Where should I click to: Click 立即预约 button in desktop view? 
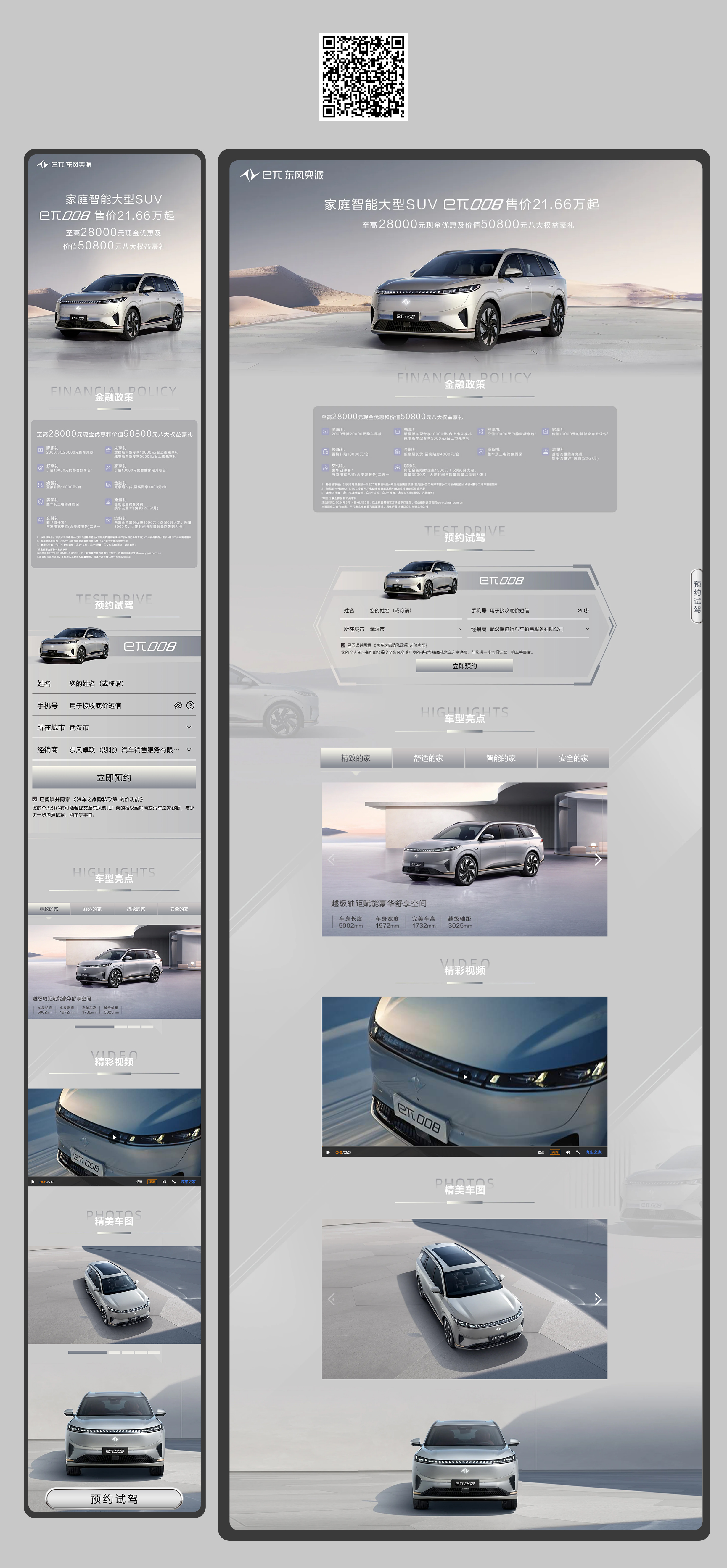(464, 666)
